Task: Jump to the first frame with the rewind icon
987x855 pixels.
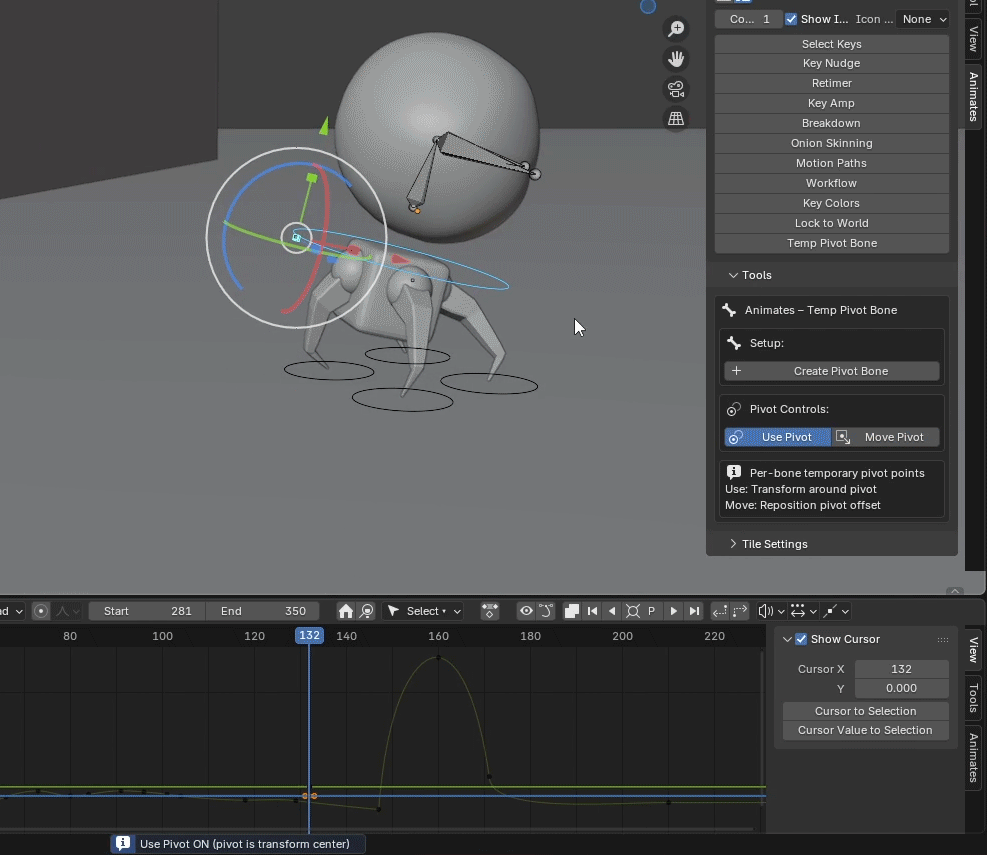Action: click(x=592, y=611)
